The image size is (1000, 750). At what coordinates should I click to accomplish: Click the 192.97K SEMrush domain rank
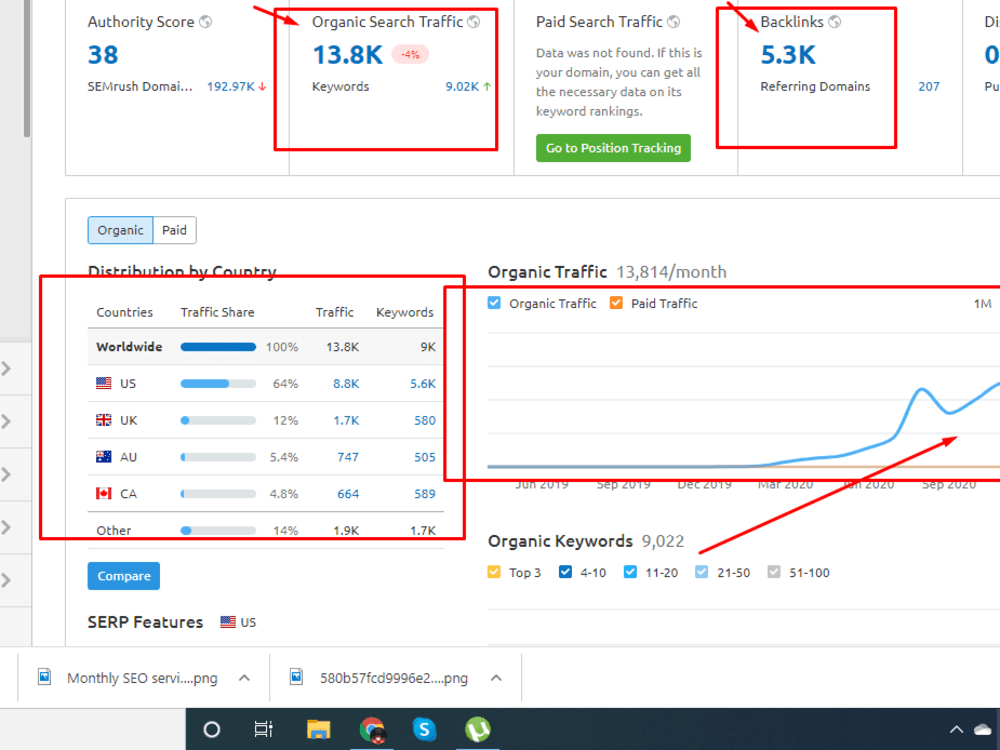[230, 86]
